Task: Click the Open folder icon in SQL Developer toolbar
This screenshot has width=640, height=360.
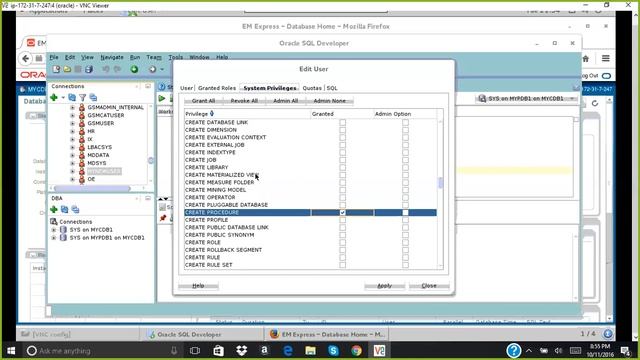Action: click(67, 69)
